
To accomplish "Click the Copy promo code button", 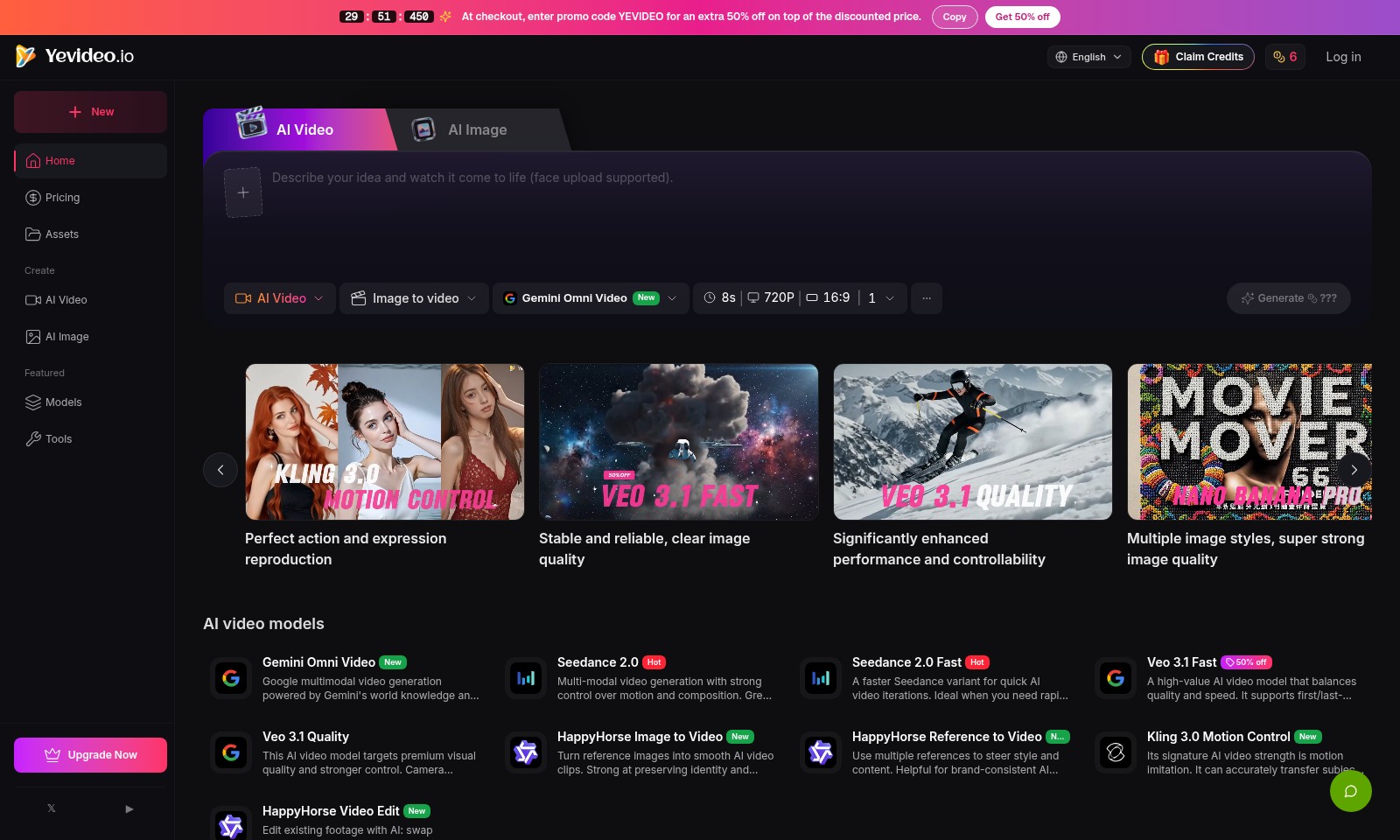I will coord(955,17).
